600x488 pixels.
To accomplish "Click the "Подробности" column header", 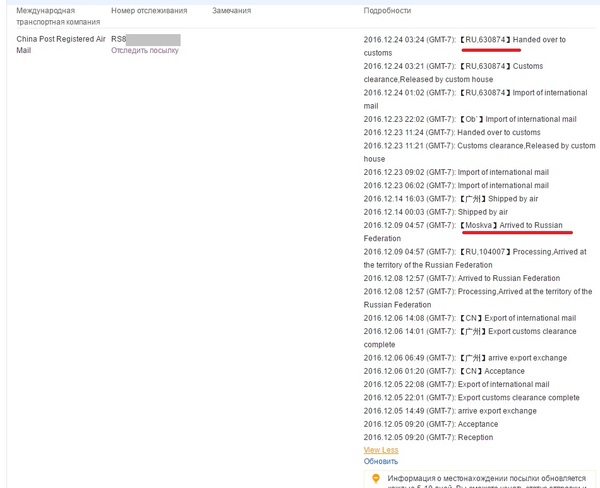I will point(387,11).
